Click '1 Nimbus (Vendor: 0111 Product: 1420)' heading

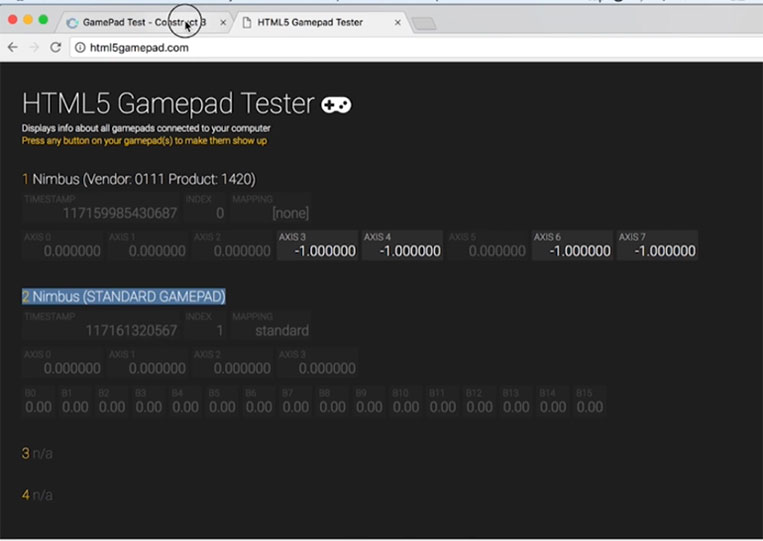click(139, 179)
